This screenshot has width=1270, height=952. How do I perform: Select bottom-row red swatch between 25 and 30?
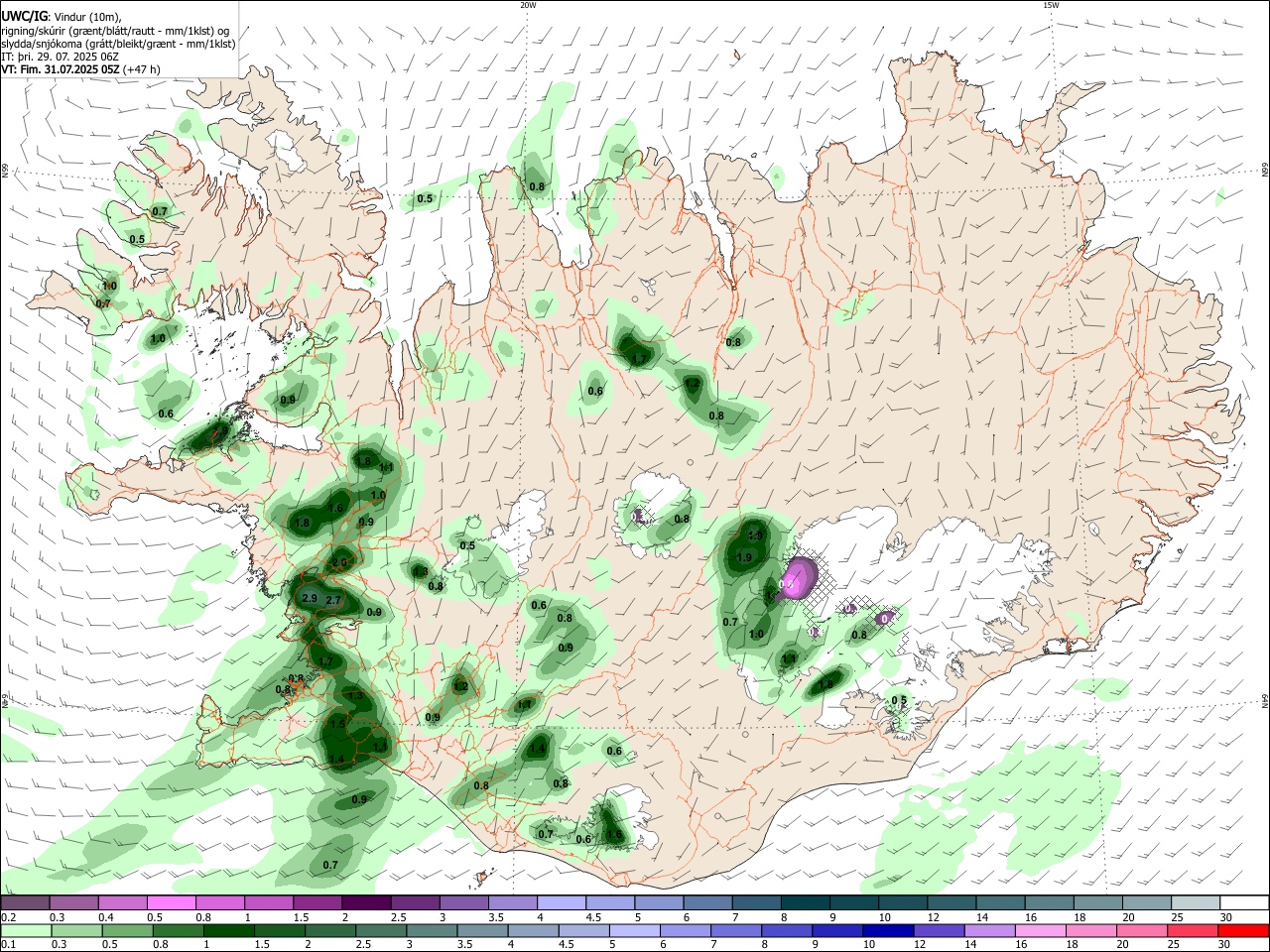coord(1194,930)
